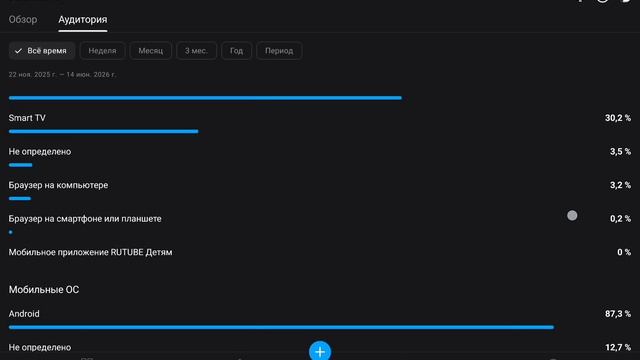The width and height of the screenshot is (640, 360).
Task: Click the checkmark icon in Всё время chip
Action: pos(18,51)
